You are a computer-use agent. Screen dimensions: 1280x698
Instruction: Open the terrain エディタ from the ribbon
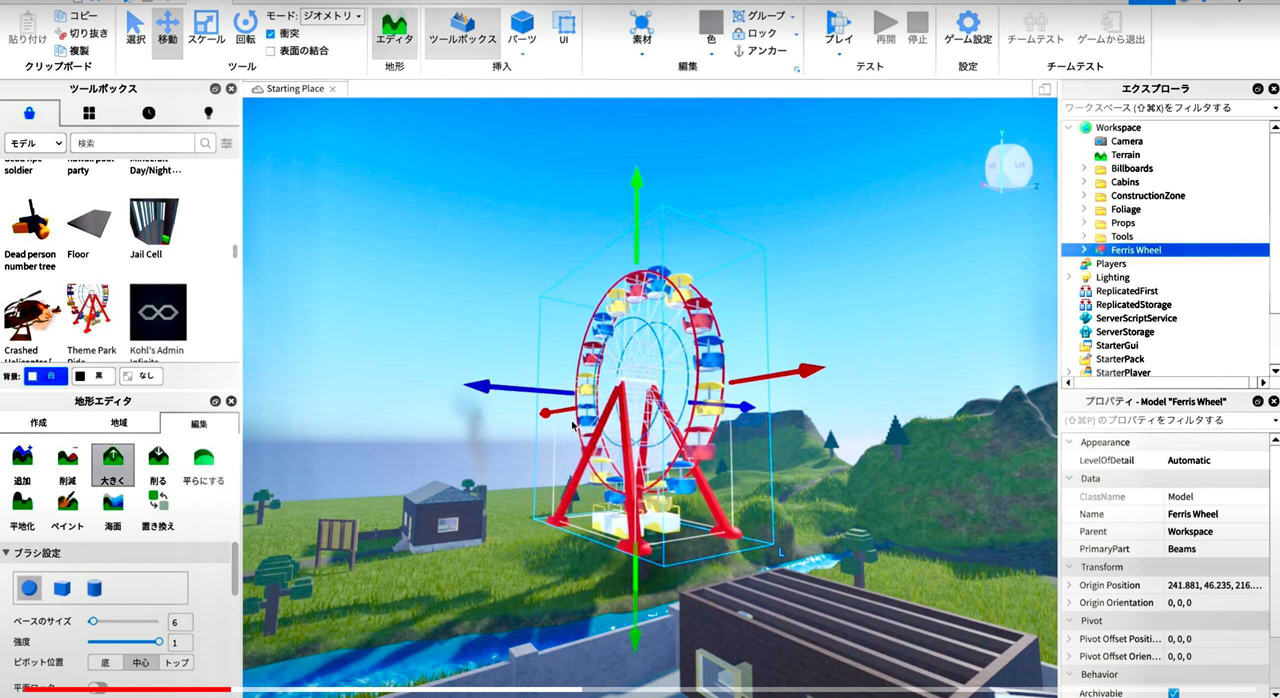394,28
